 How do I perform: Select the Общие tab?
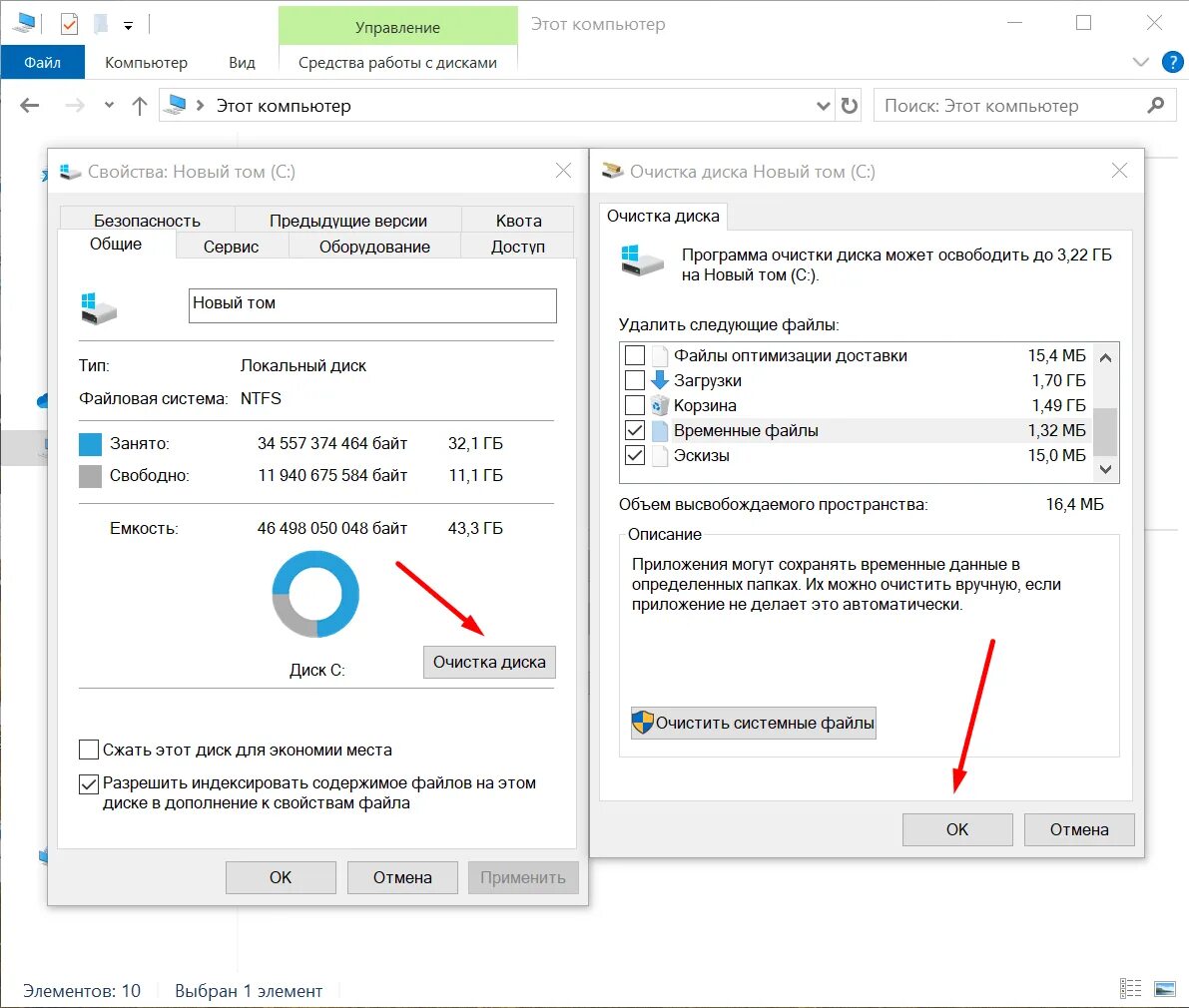click(116, 245)
